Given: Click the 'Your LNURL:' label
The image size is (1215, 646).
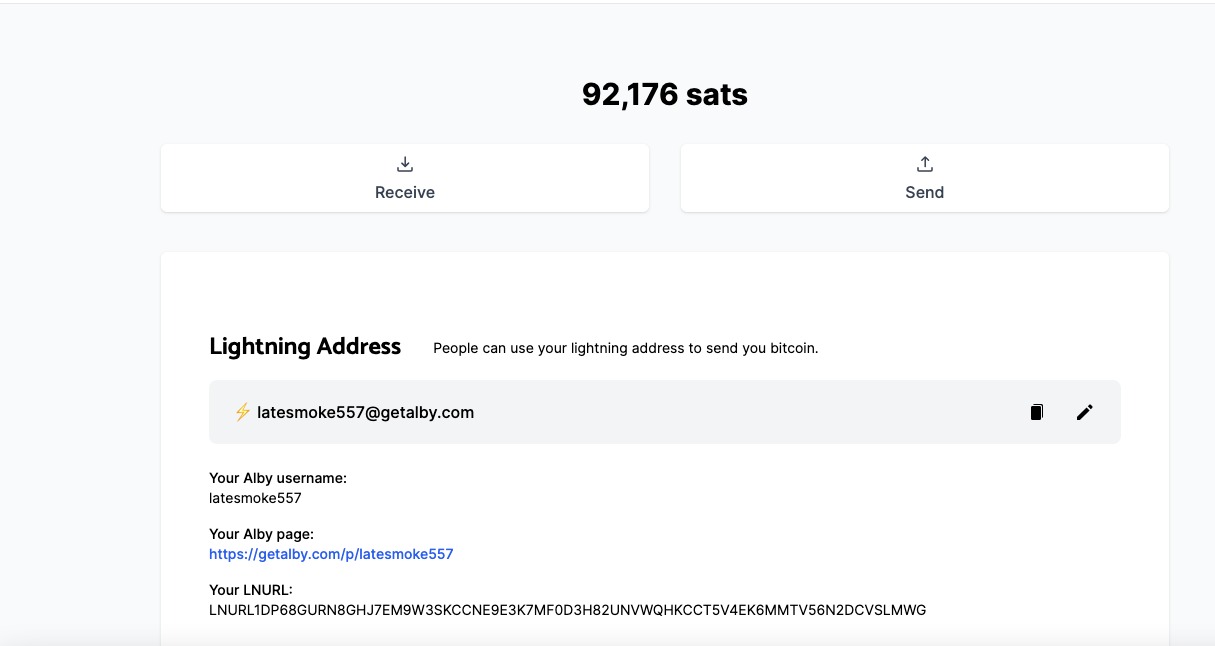Looking at the screenshot, I should pyautogui.click(x=251, y=591).
